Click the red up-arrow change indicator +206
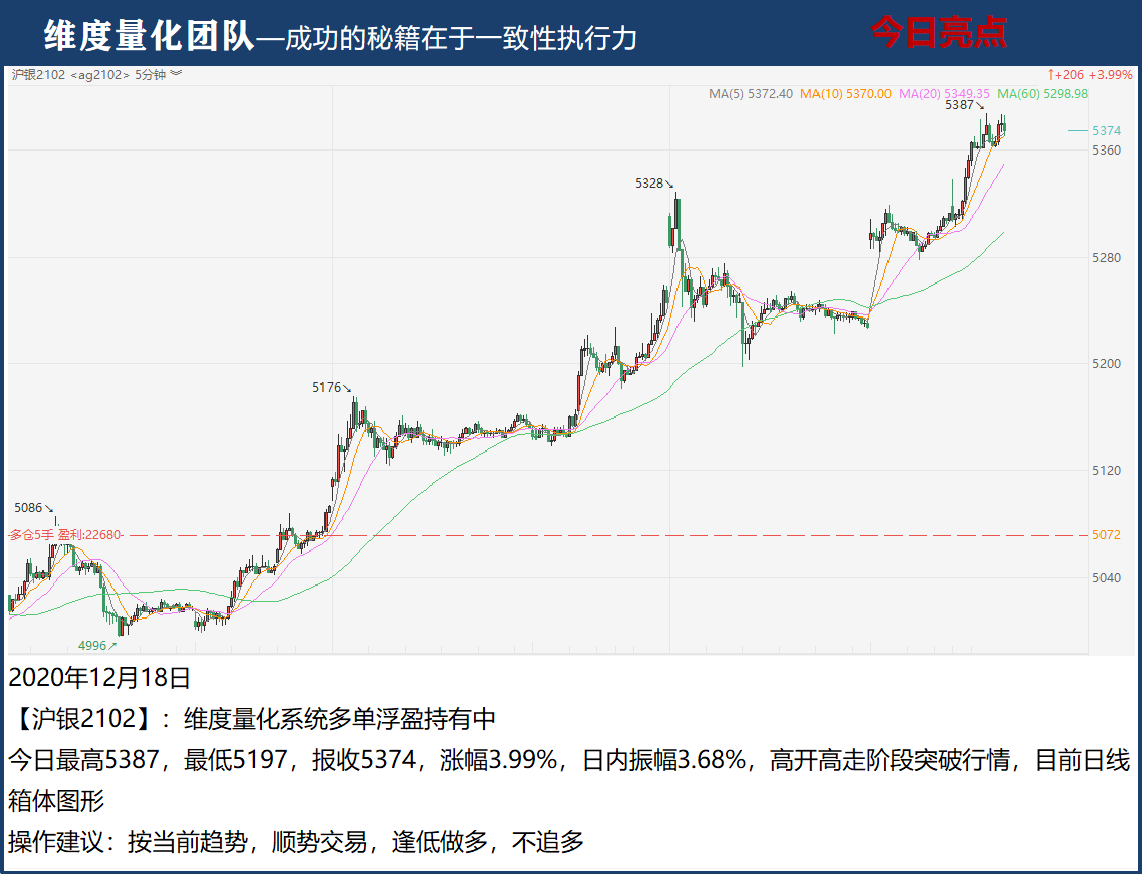The height and width of the screenshot is (874, 1142). click(1066, 74)
